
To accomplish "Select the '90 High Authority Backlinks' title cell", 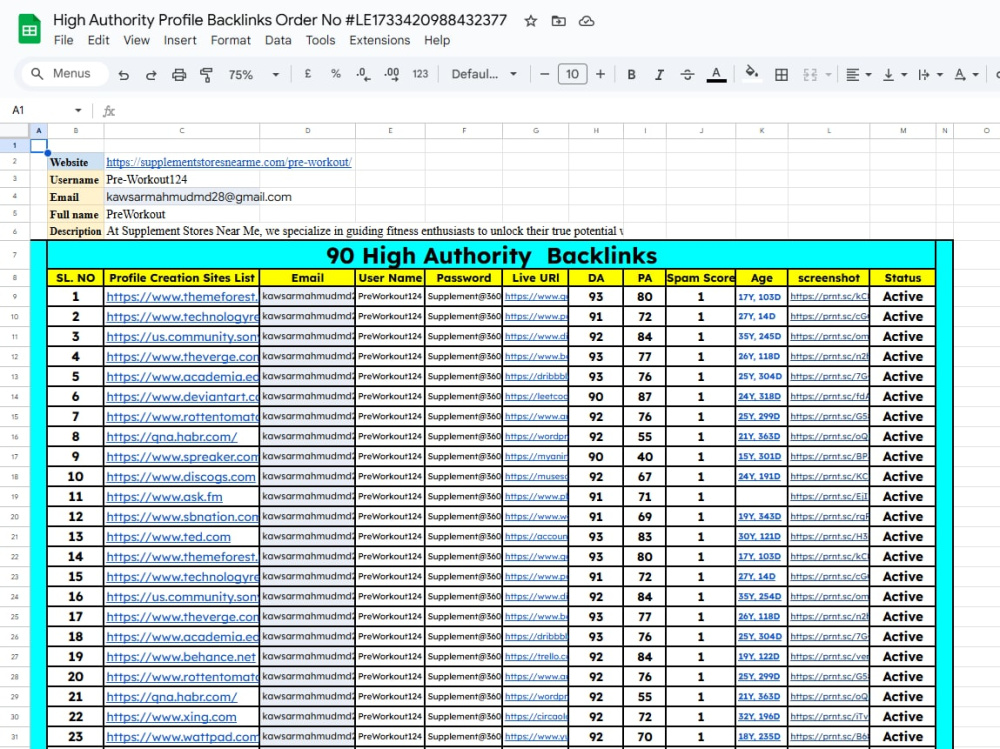I will (x=491, y=255).
